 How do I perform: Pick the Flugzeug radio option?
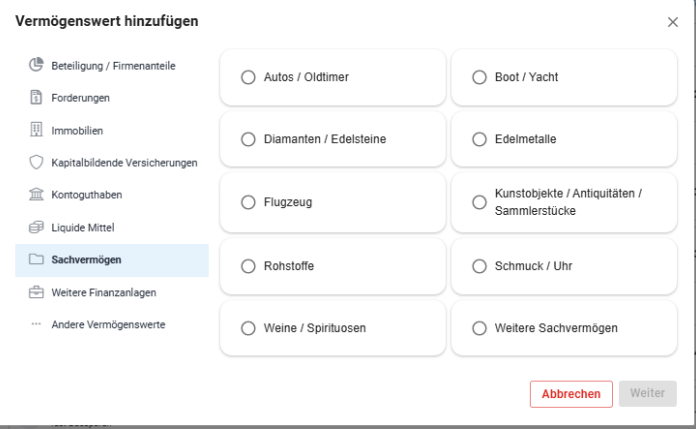(x=248, y=203)
